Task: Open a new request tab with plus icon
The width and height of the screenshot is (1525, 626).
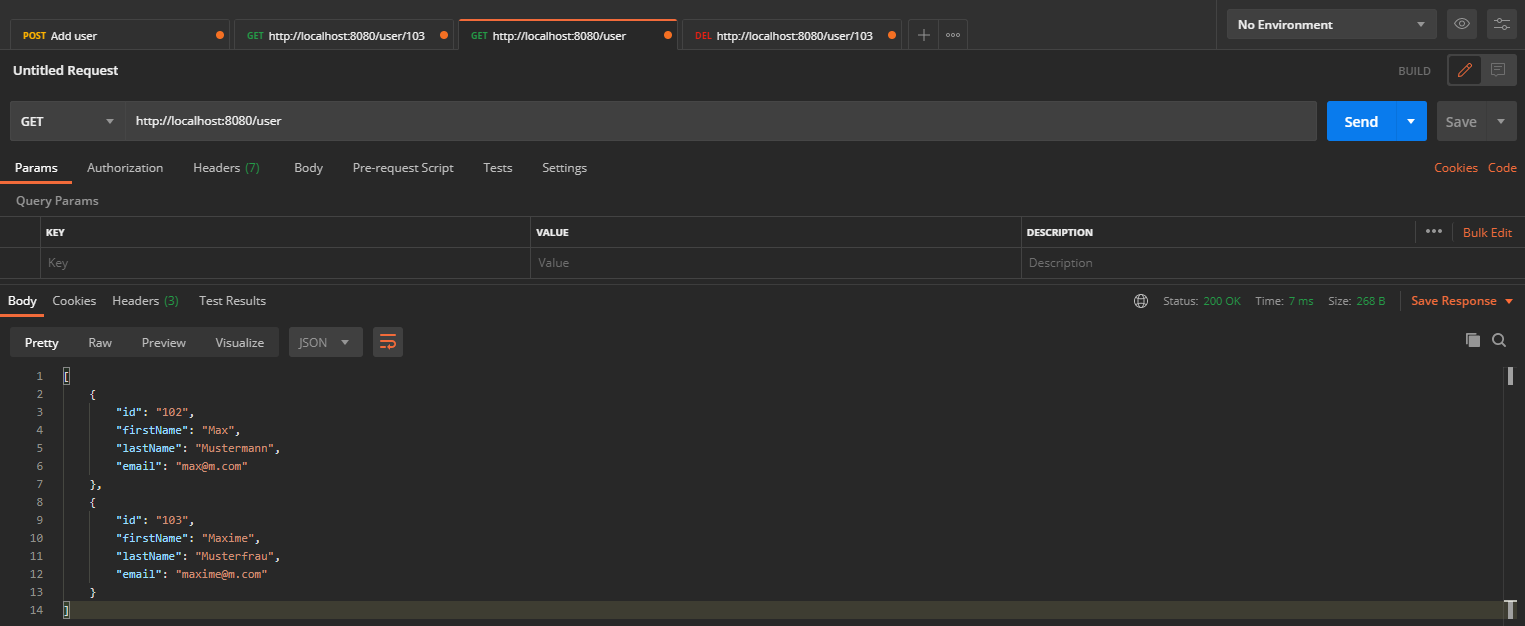Action: pyautogui.click(x=923, y=35)
